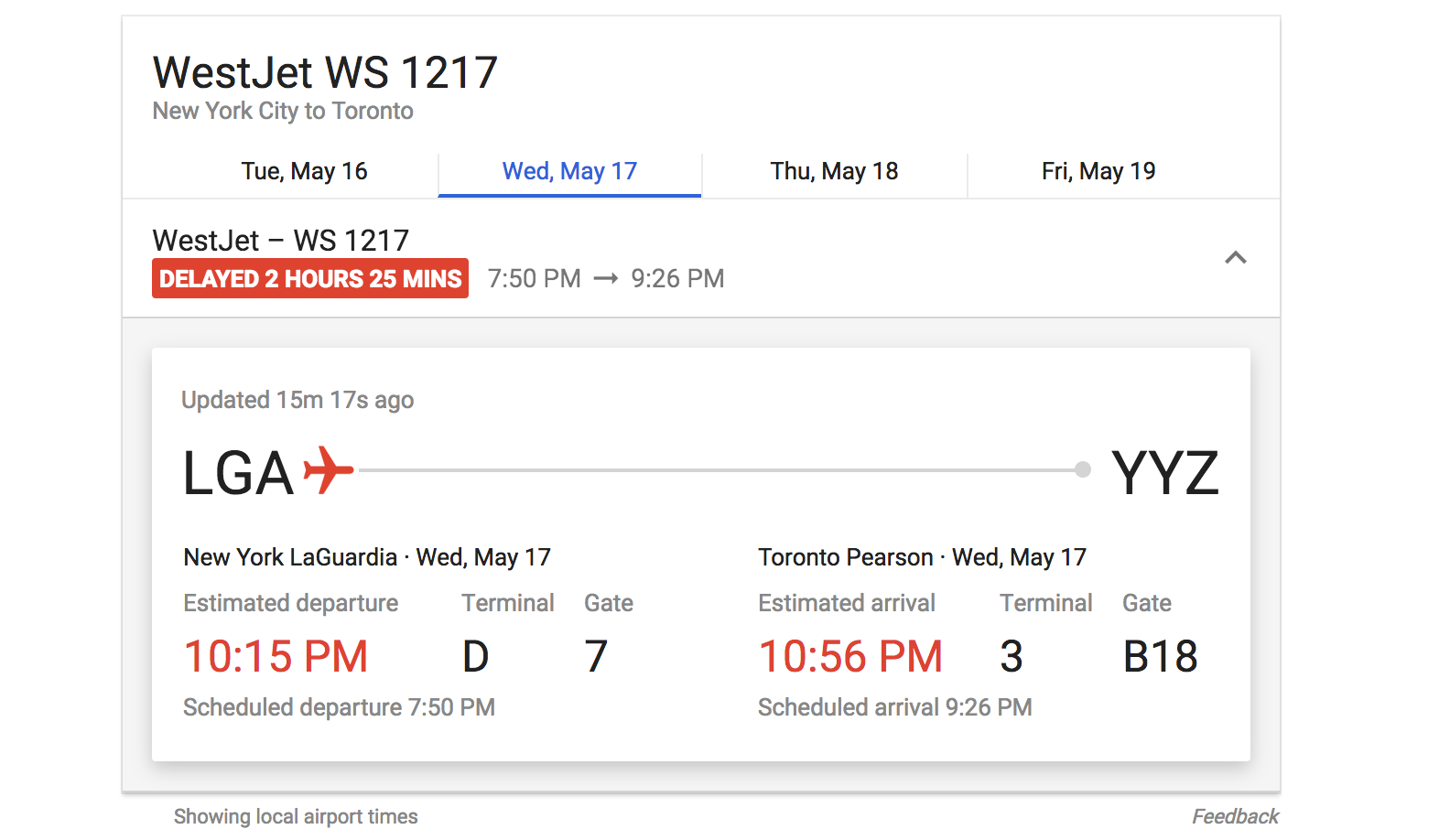Click the YYZ airport code
This screenshot has width=1439, height=840.
click(x=1164, y=473)
